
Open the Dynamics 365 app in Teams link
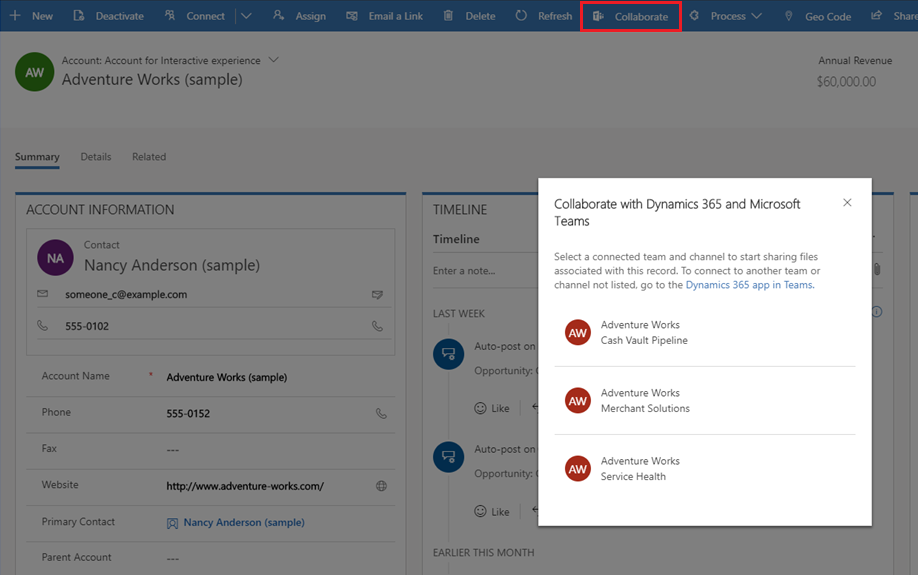pos(749,285)
